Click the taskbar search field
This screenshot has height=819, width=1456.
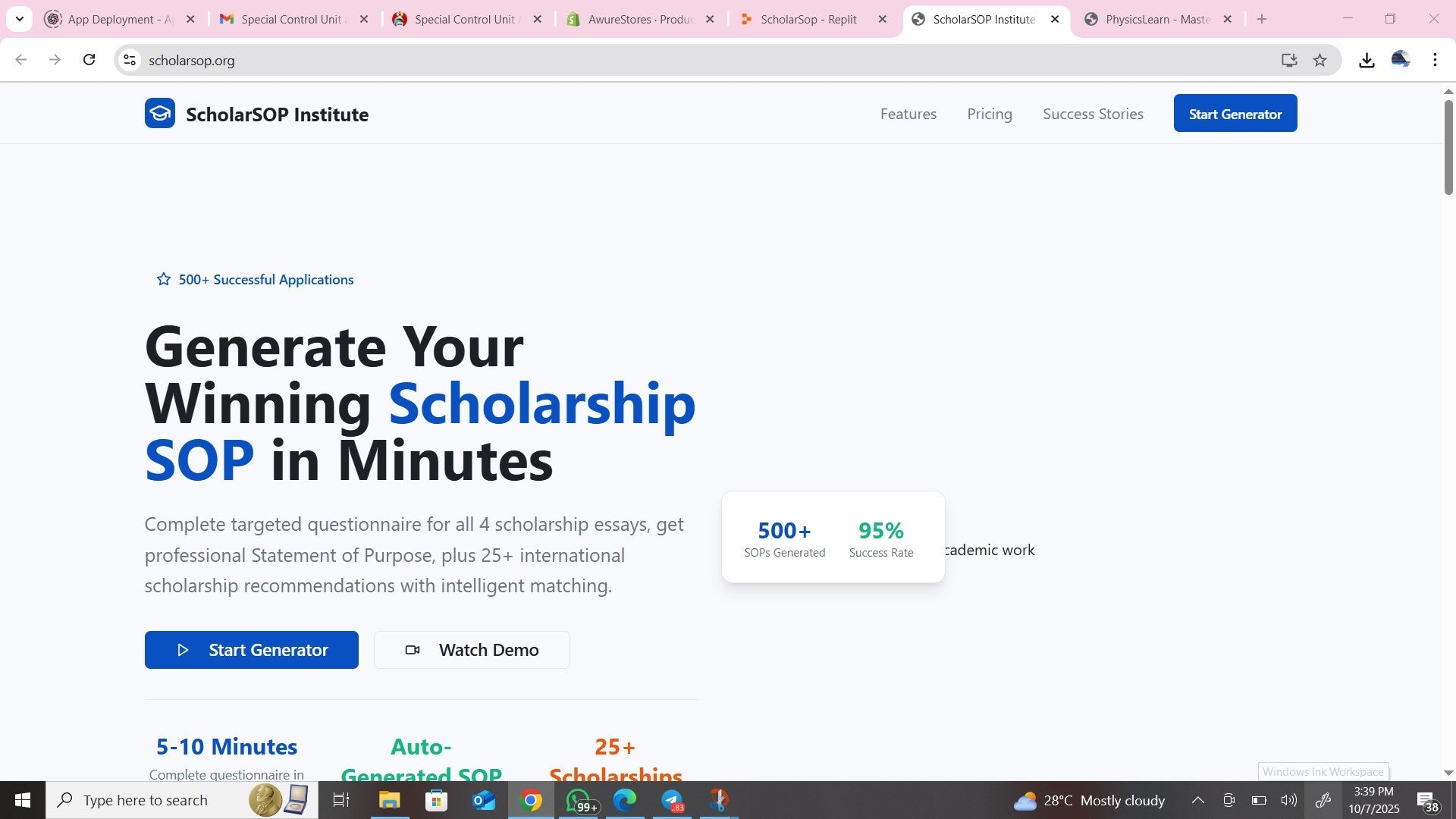point(152,800)
